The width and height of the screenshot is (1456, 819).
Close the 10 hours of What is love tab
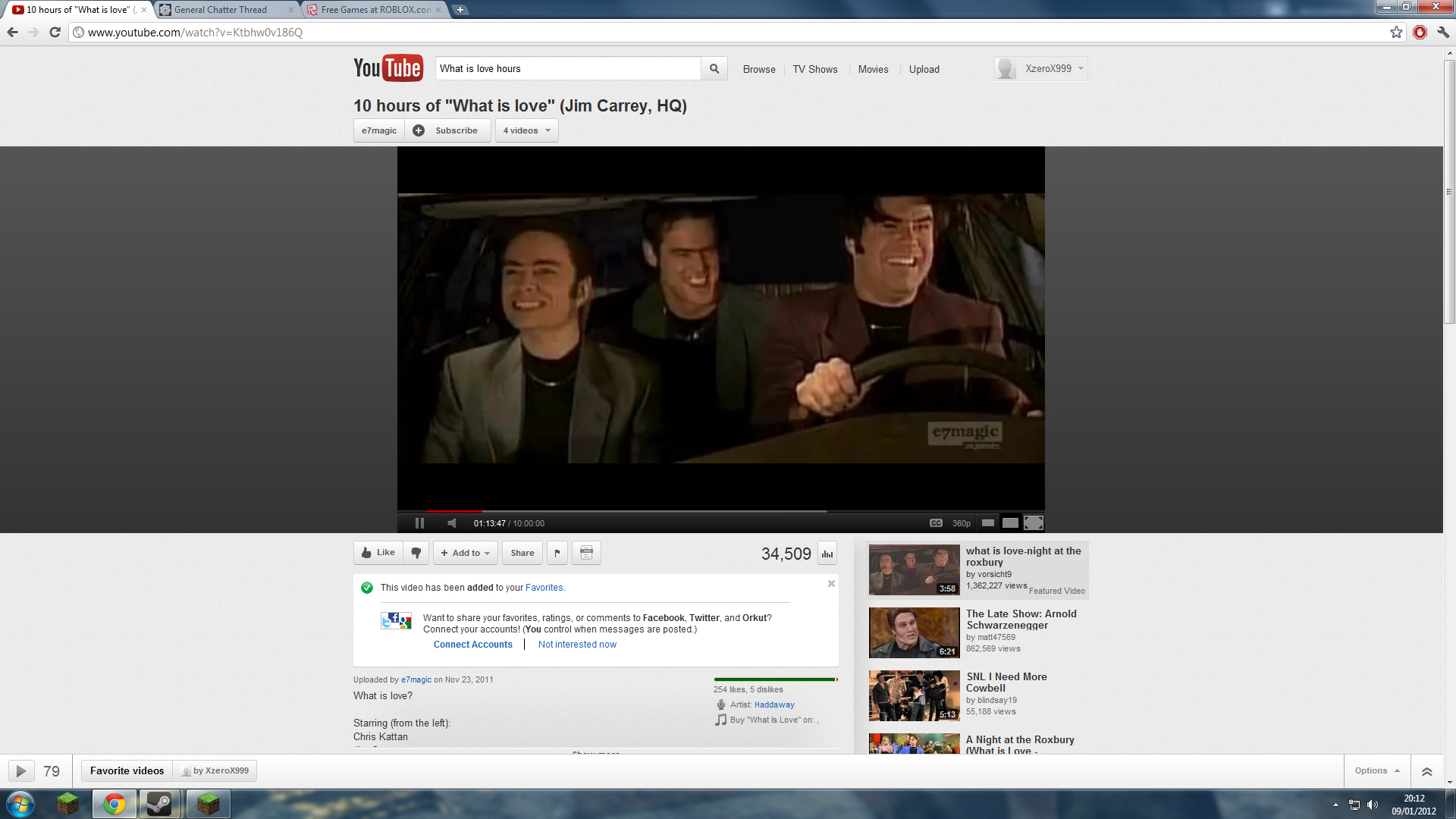click(x=144, y=10)
